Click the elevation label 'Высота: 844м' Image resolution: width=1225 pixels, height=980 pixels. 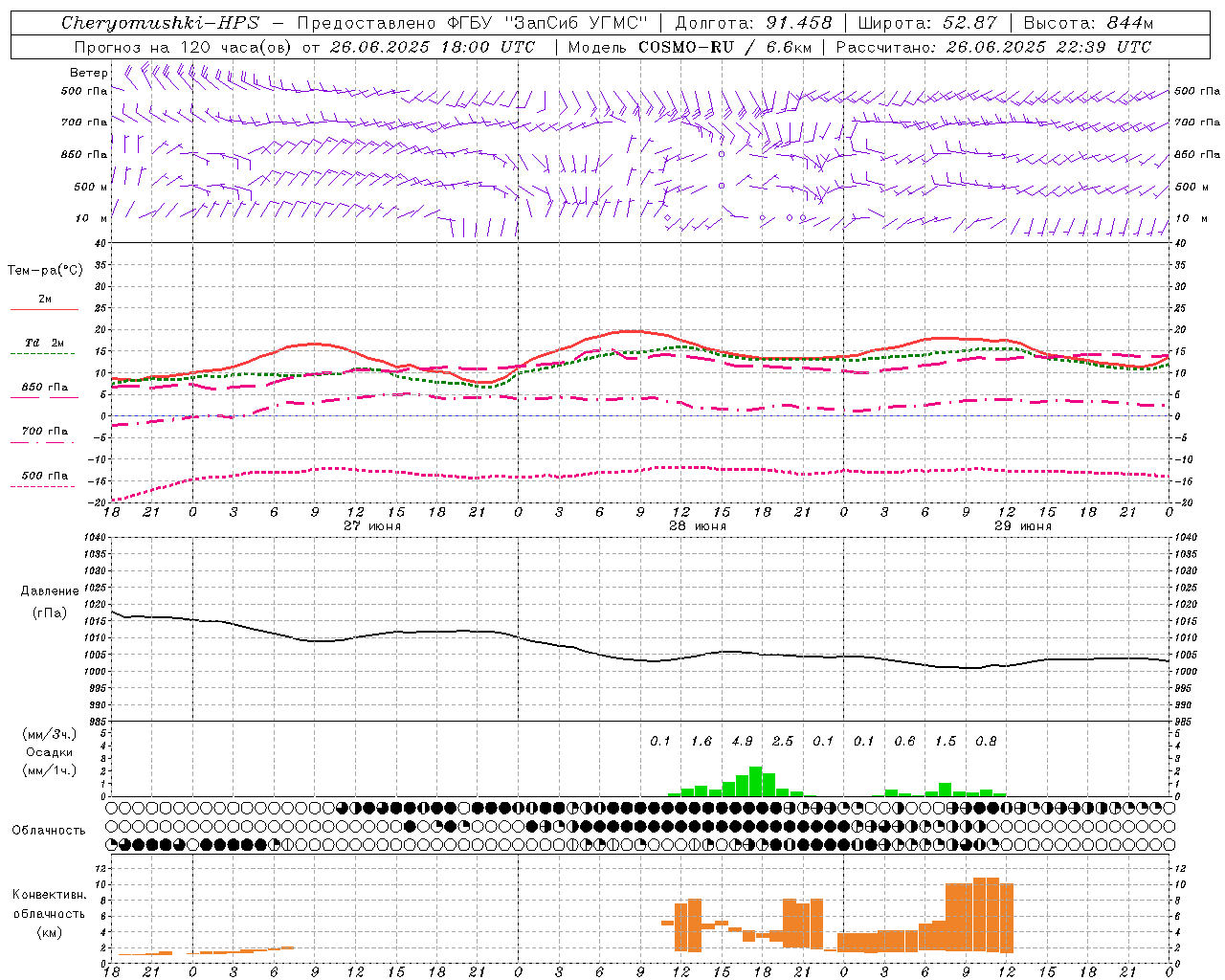click(1088, 23)
